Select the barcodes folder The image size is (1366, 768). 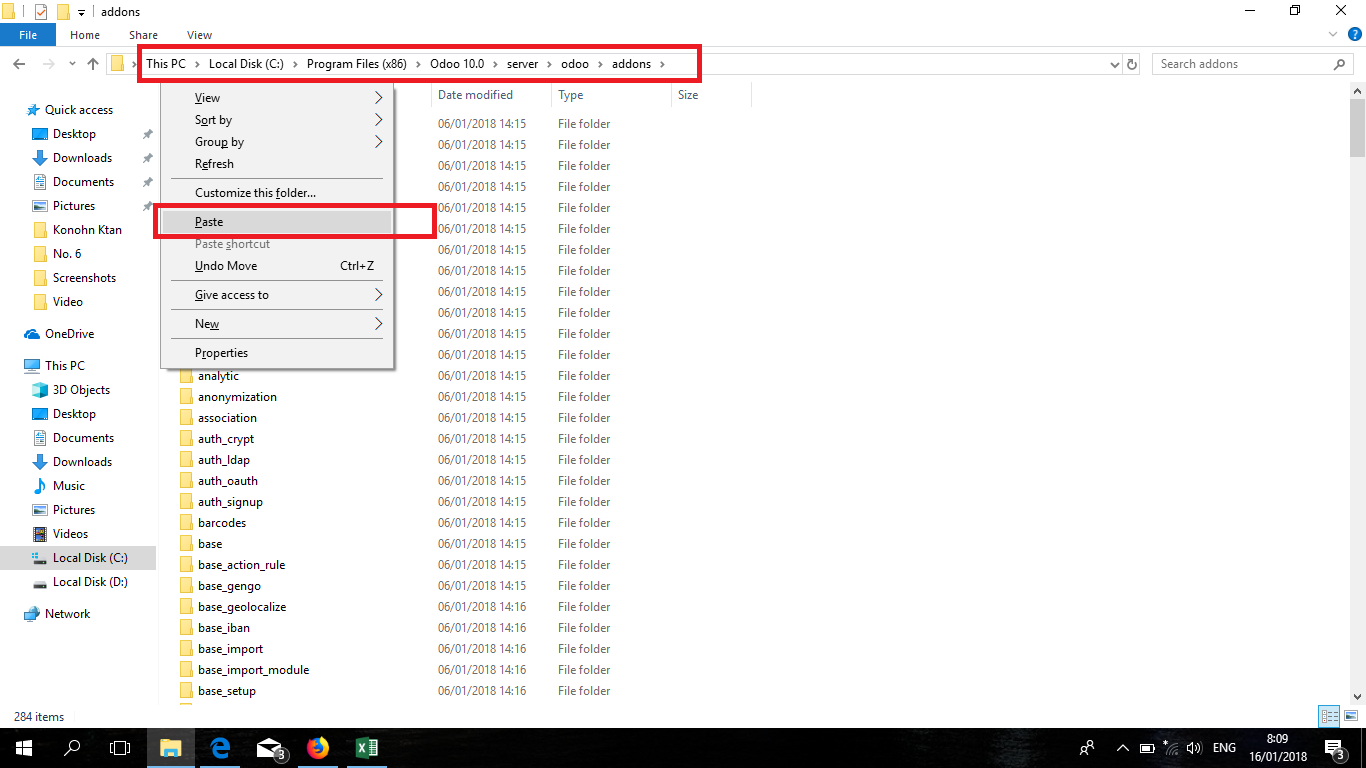(x=222, y=523)
